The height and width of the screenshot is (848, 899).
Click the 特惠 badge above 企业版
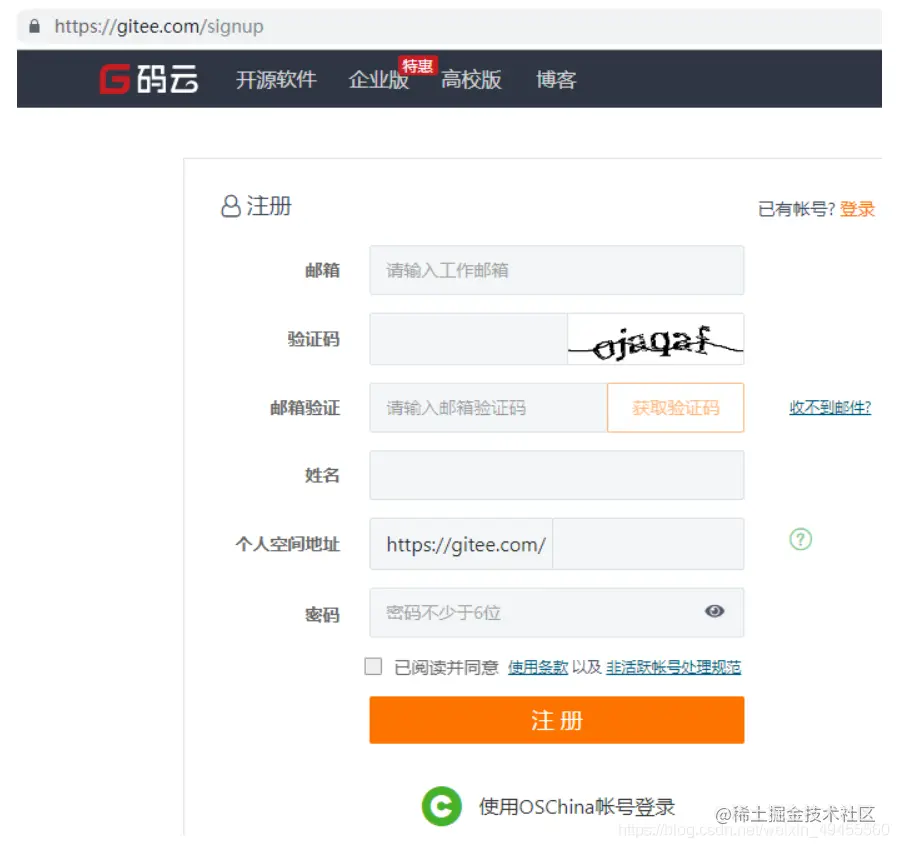click(418, 65)
